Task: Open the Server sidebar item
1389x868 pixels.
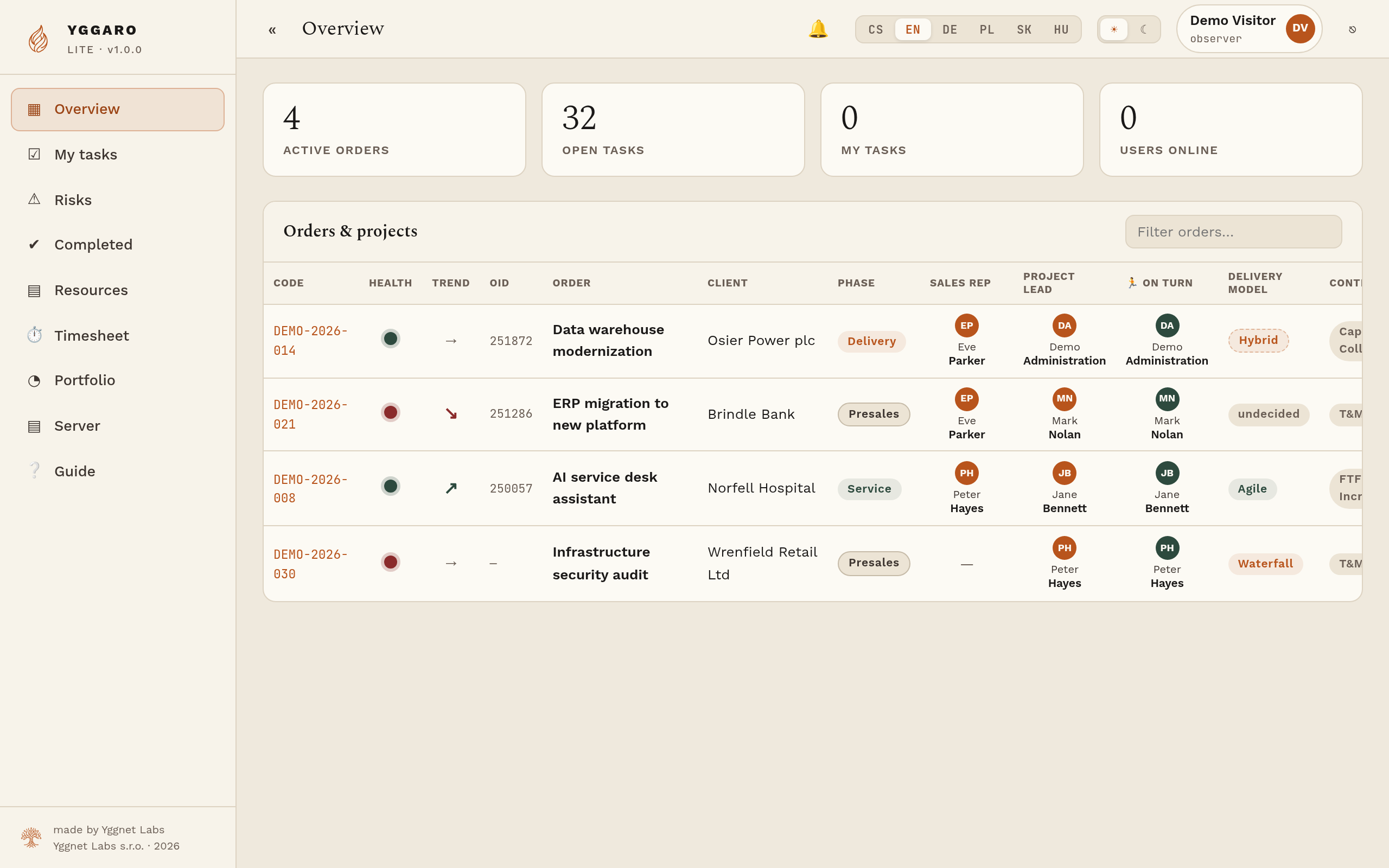Action: tap(118, 426)
